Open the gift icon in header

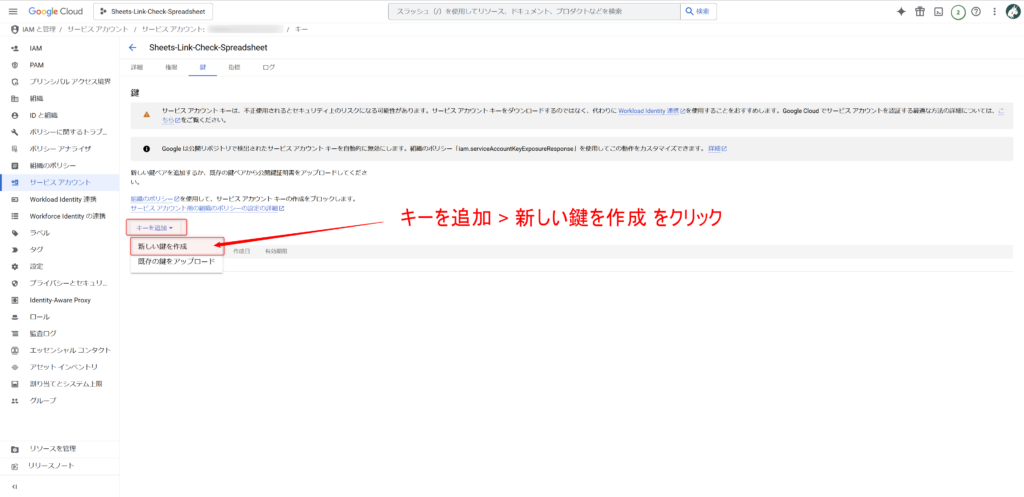coord(920,11)
